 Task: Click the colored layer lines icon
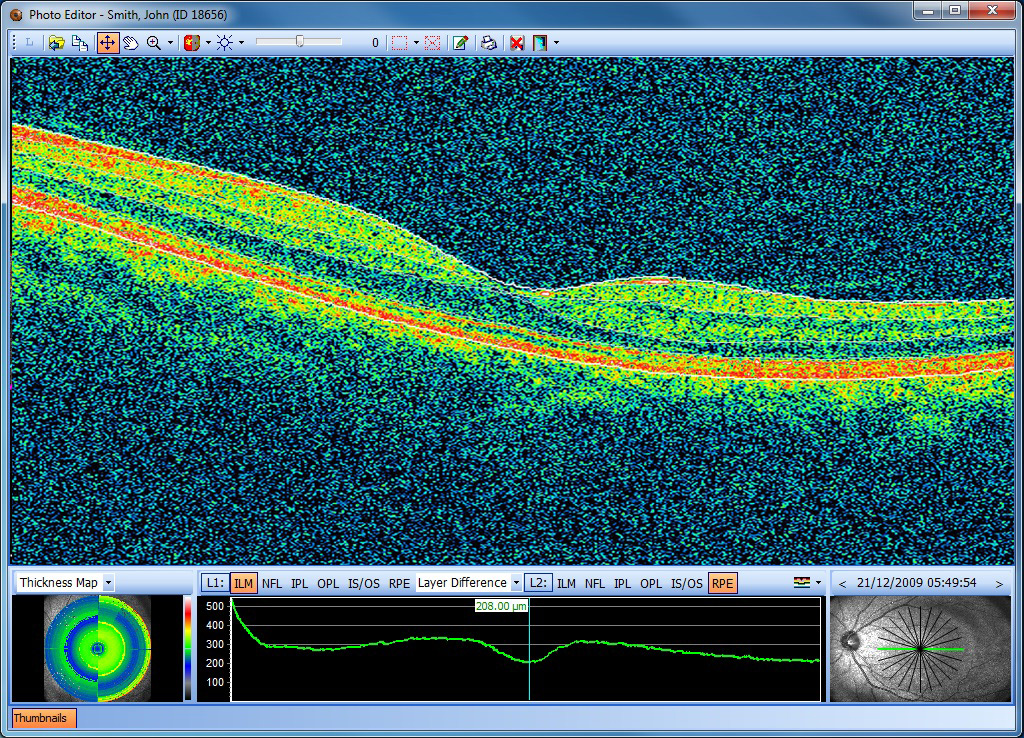click(x=802, y=583)
